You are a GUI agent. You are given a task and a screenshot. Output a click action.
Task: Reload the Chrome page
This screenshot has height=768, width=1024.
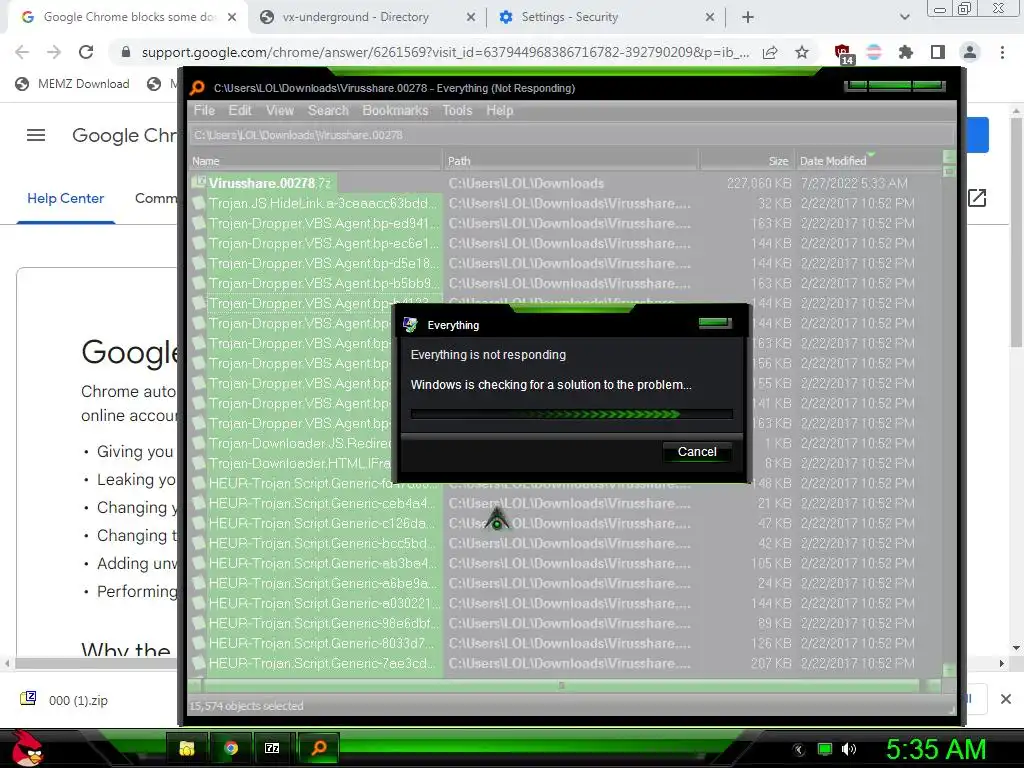[86, 52]
